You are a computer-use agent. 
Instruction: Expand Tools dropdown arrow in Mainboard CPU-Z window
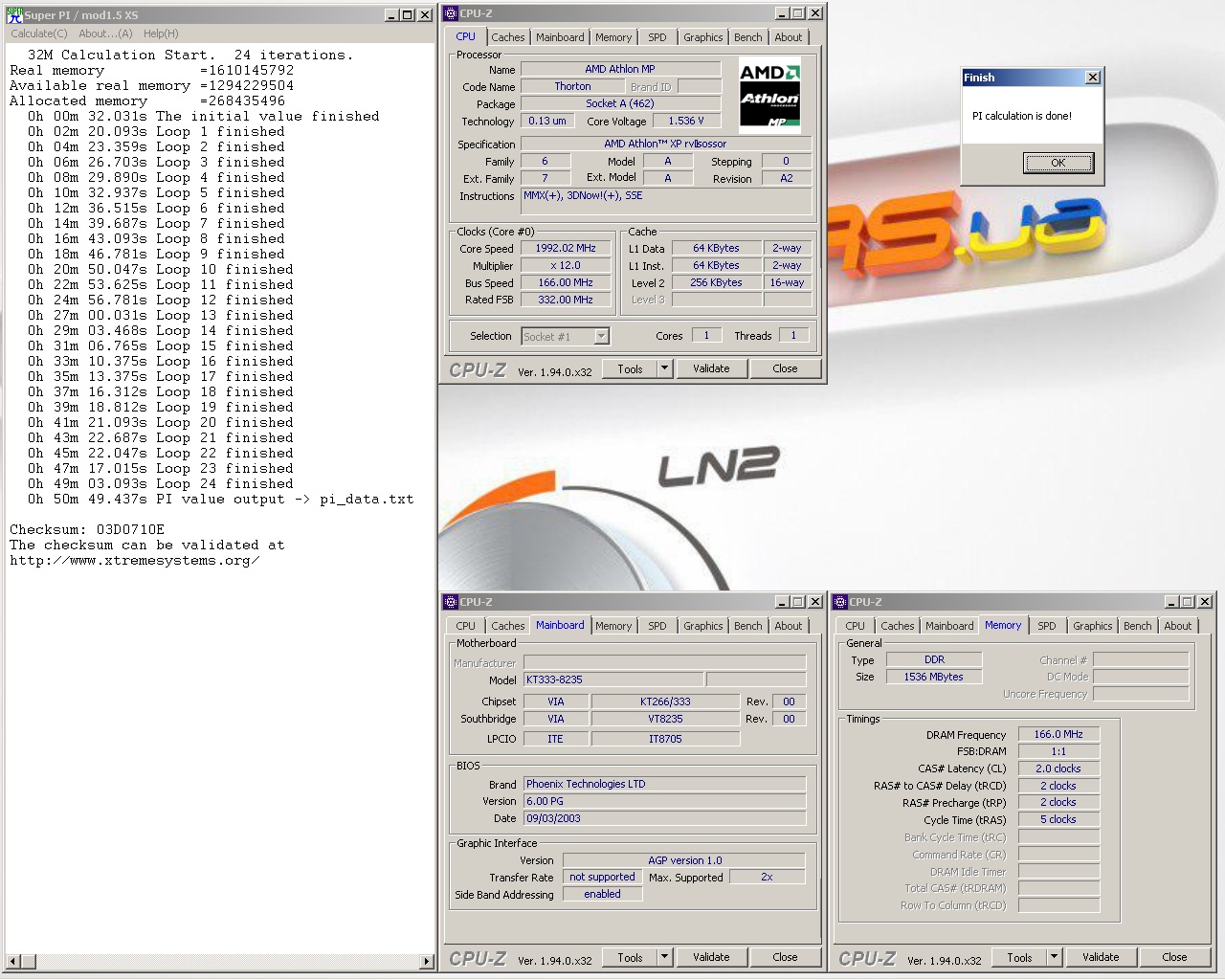click(x=664, y=957)
